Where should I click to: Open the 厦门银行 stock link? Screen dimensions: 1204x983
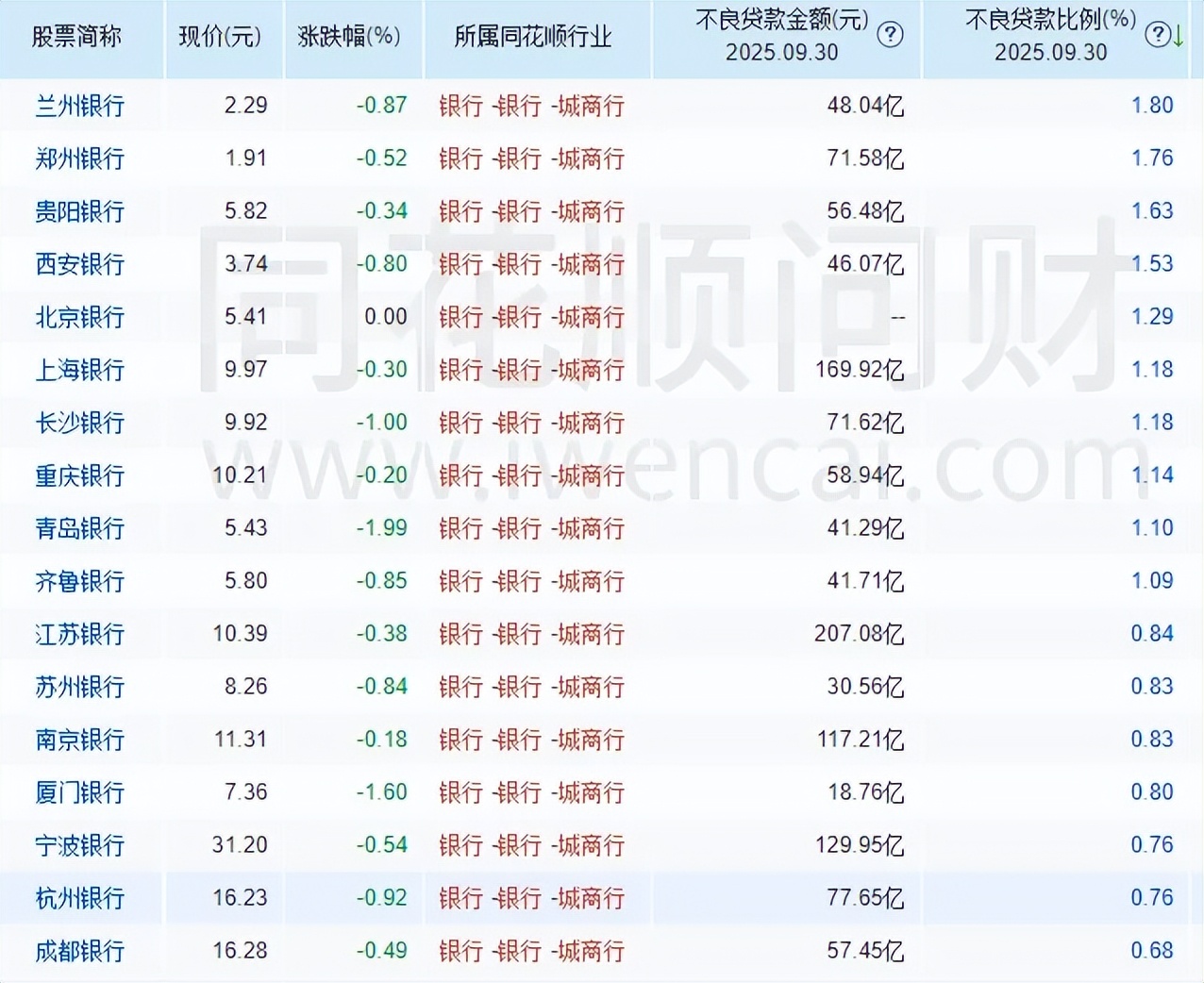tap(80, 792)
